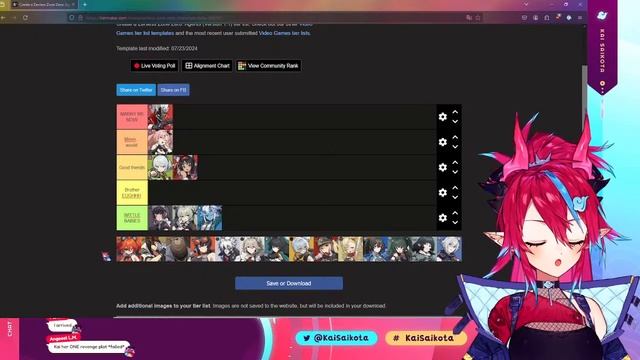
Task: Select the character placed in the red tier
Action: [x=160, y=117]
